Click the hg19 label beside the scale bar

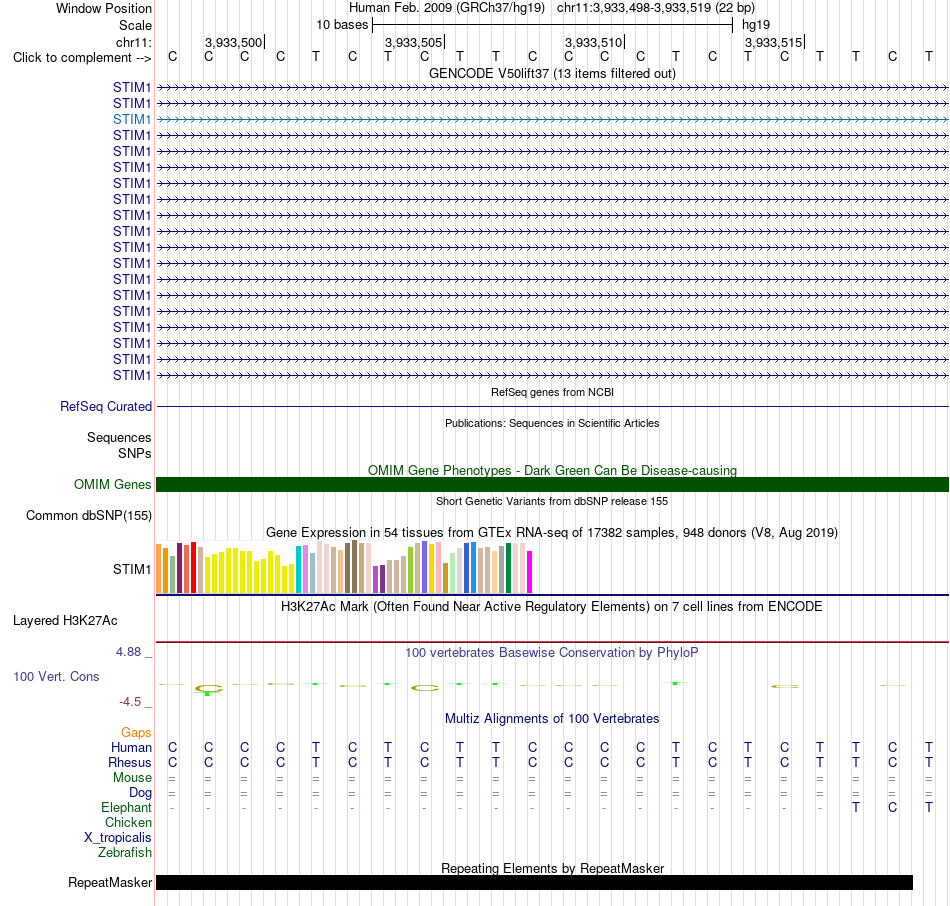pos(756,25)
